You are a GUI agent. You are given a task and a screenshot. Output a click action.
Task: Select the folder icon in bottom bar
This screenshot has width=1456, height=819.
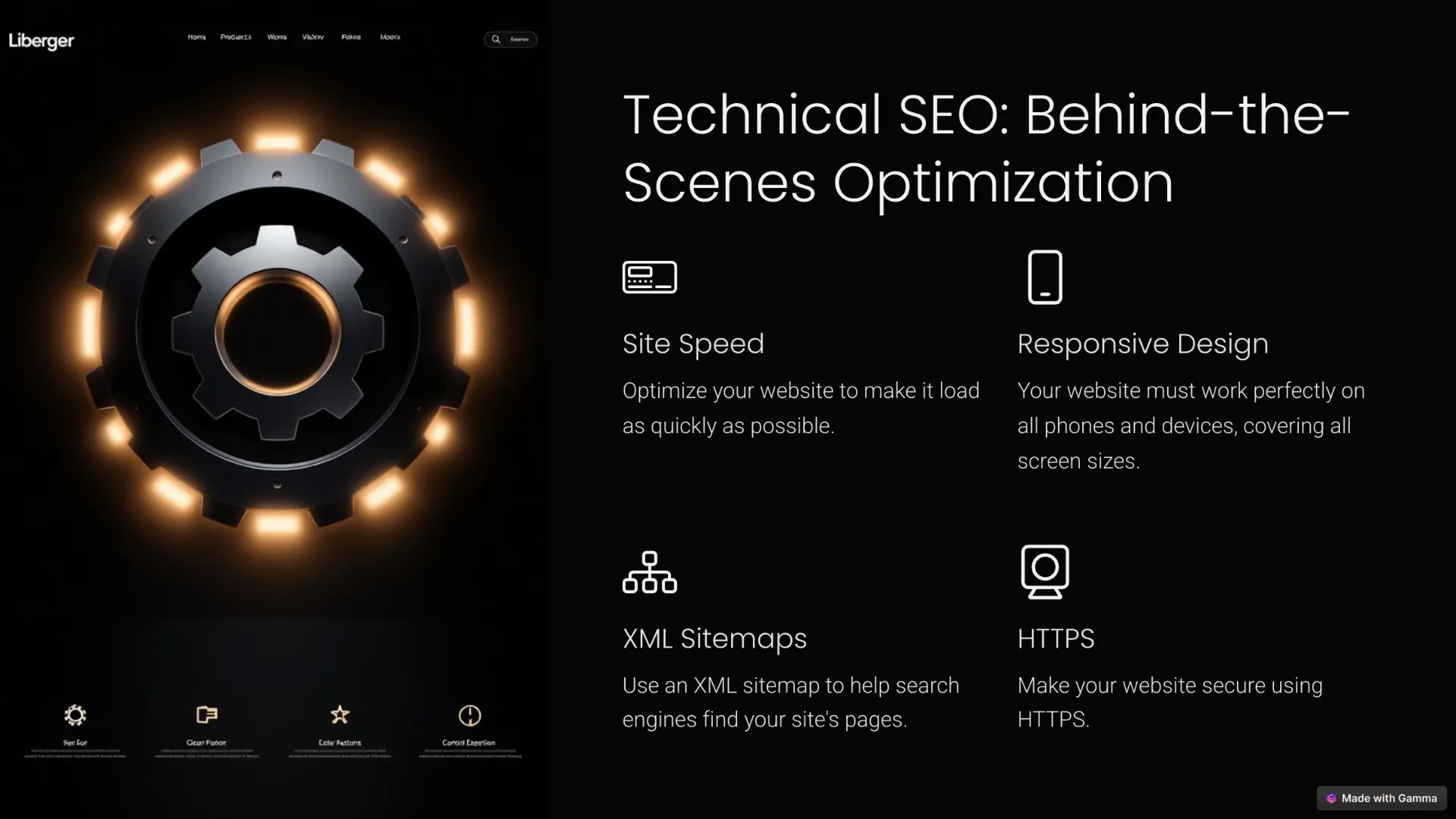click(x=206, y=714)
